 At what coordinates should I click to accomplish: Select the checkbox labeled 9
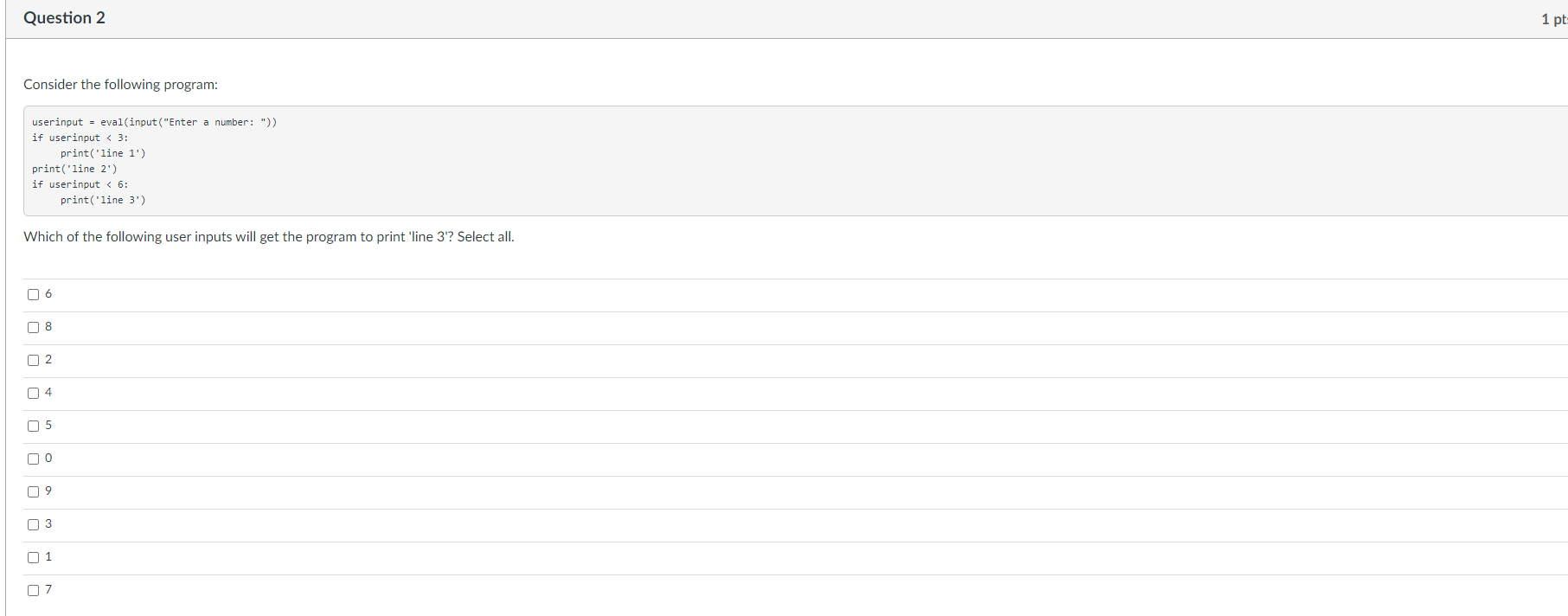point(33,491)
